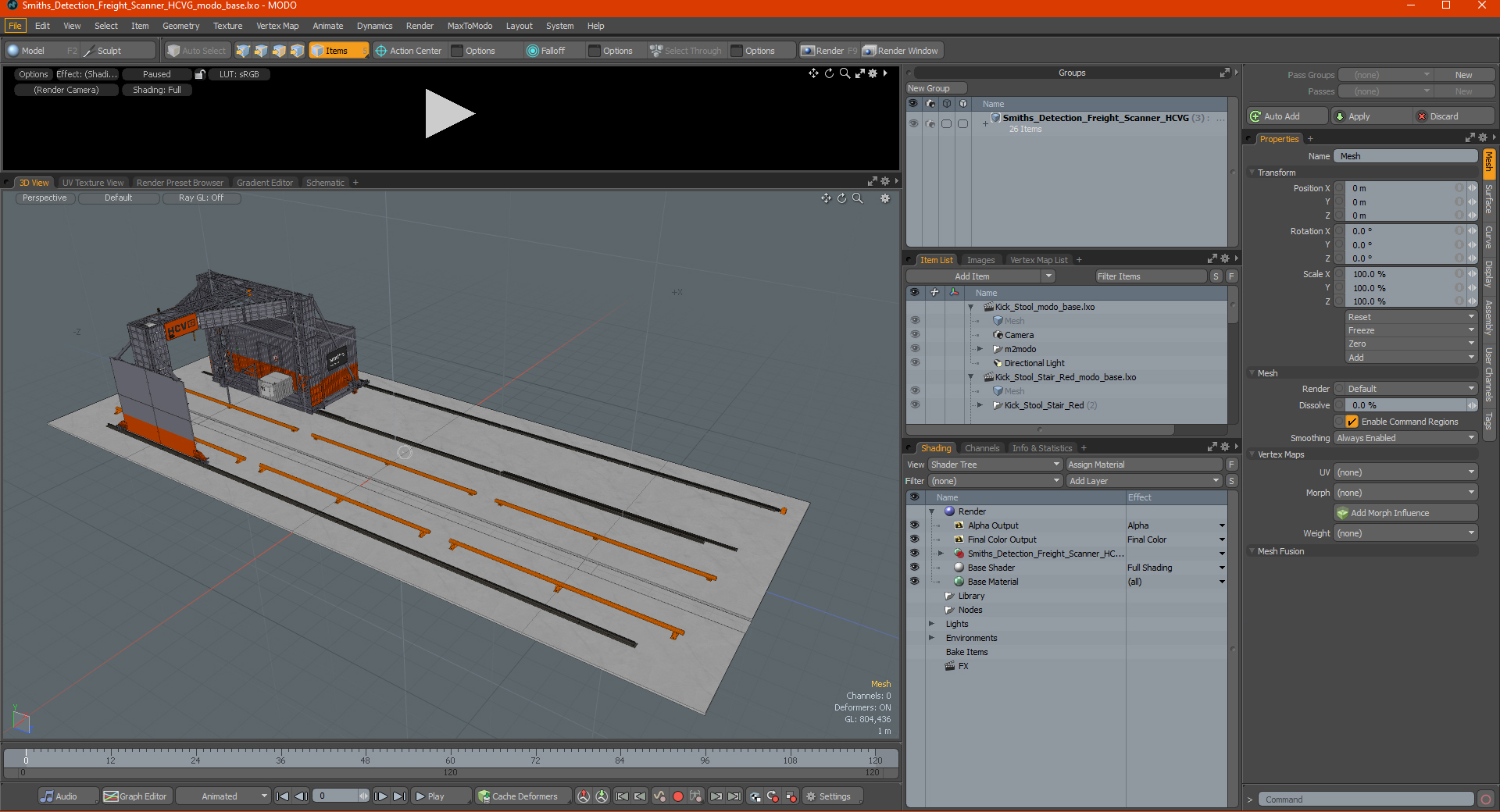This screenshot has height=812, width=1500.
Task: Toggle Final Color Output visibility eye
Action: pos(915,540)
